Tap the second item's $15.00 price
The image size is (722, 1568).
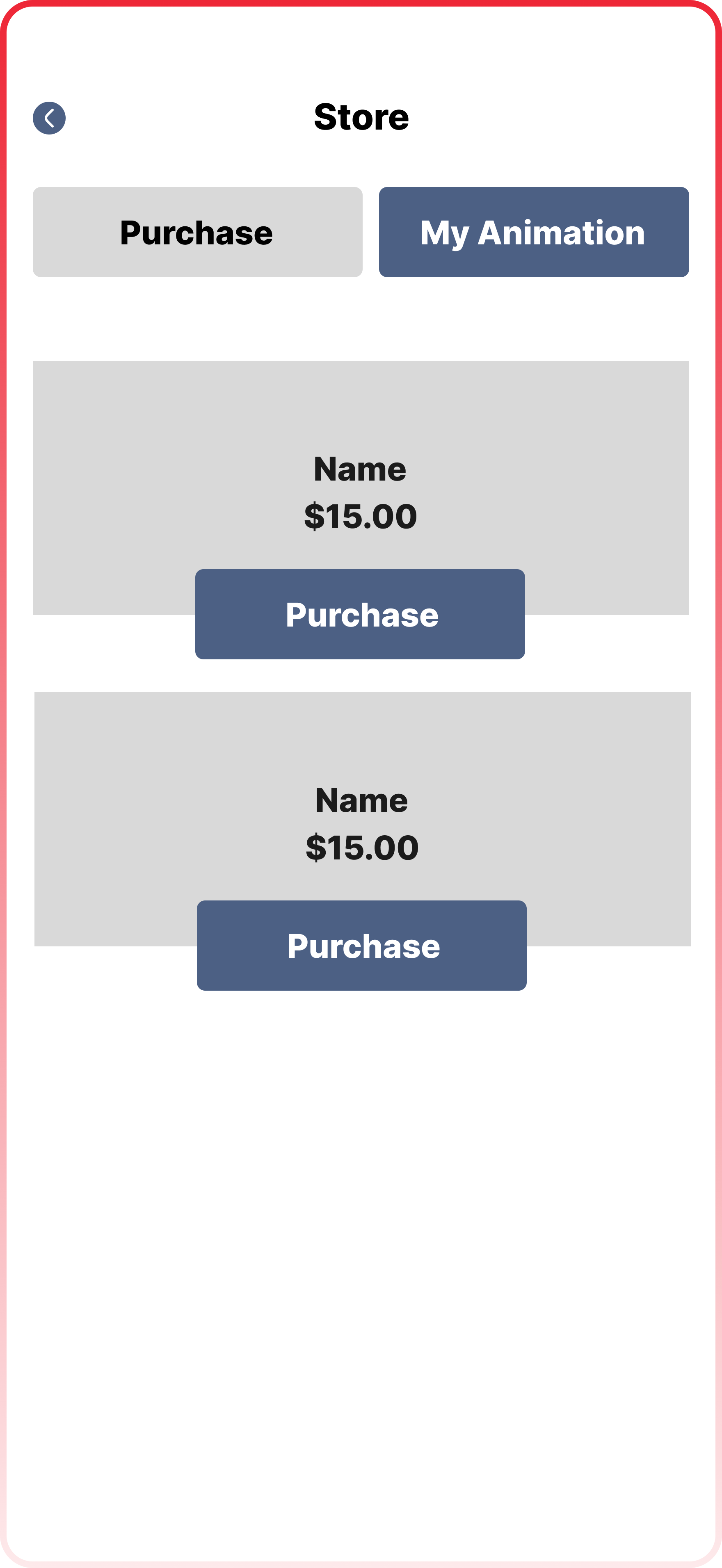coord(362,847)
